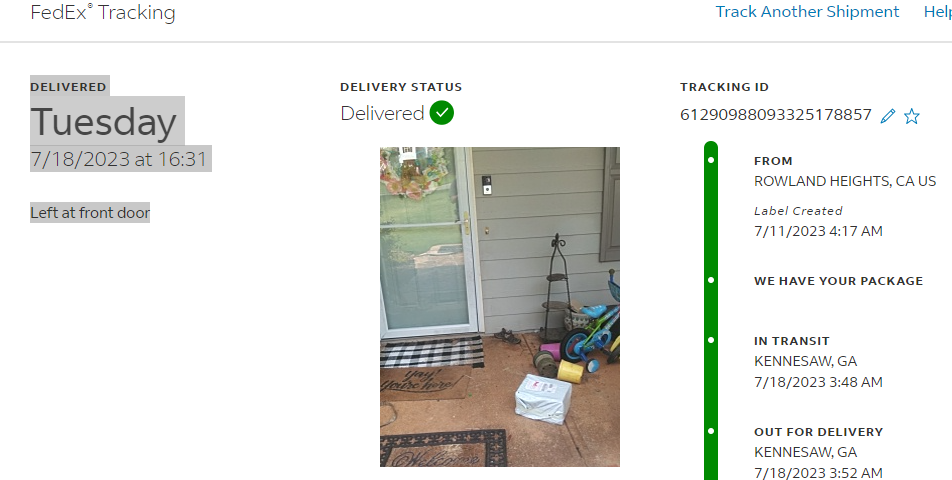Click the pencil edit icon beside tracking ID
The width and height of the screenshot is (952, 480).
click(x=888, y=116)
